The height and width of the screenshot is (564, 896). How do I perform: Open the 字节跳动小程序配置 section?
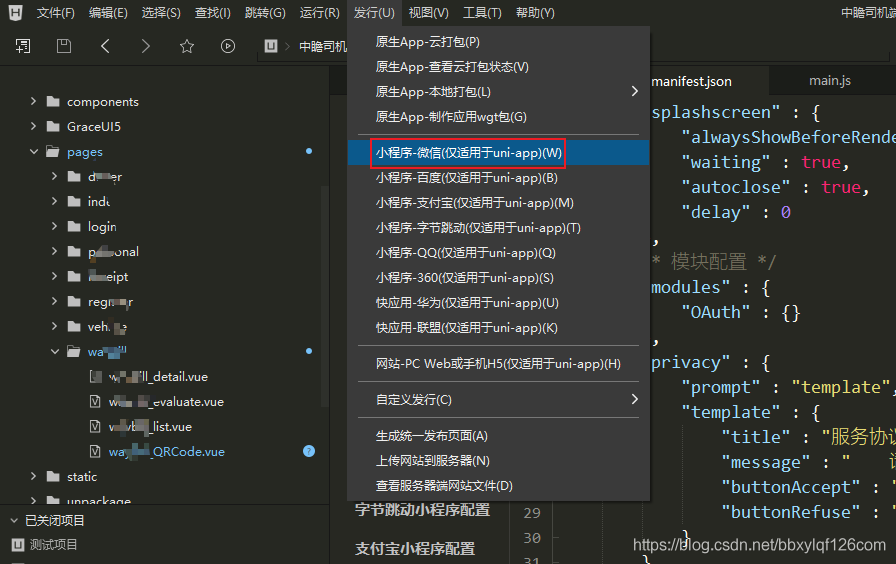click(422, 510)
